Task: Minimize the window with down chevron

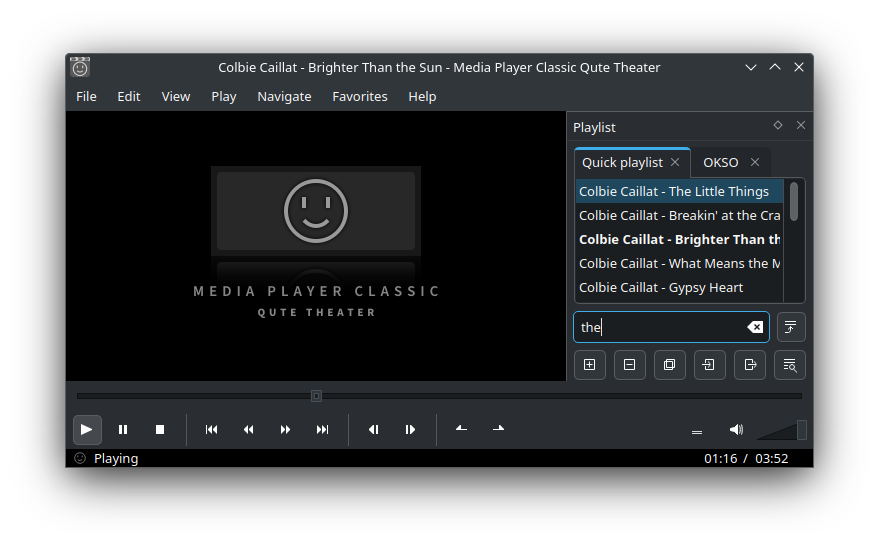Action: tap(751, 67)
